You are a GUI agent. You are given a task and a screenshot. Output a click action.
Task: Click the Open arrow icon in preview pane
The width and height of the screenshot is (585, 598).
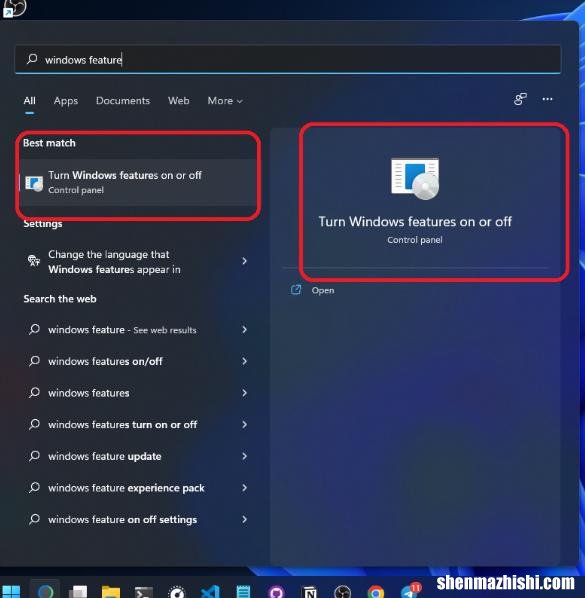click(296, 290)
